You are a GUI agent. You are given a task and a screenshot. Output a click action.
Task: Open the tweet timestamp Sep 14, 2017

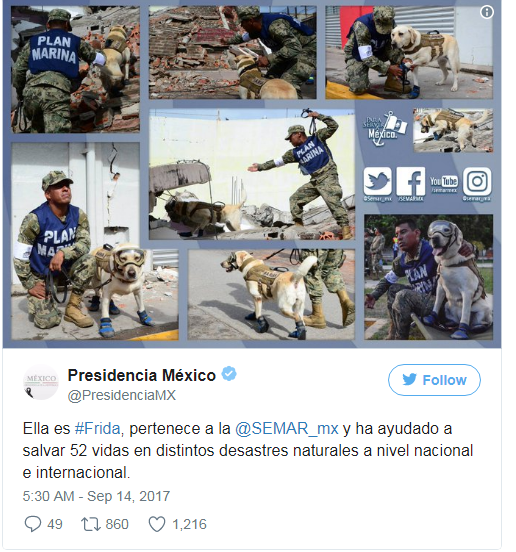pyautogui.click(x=96, y=496)
